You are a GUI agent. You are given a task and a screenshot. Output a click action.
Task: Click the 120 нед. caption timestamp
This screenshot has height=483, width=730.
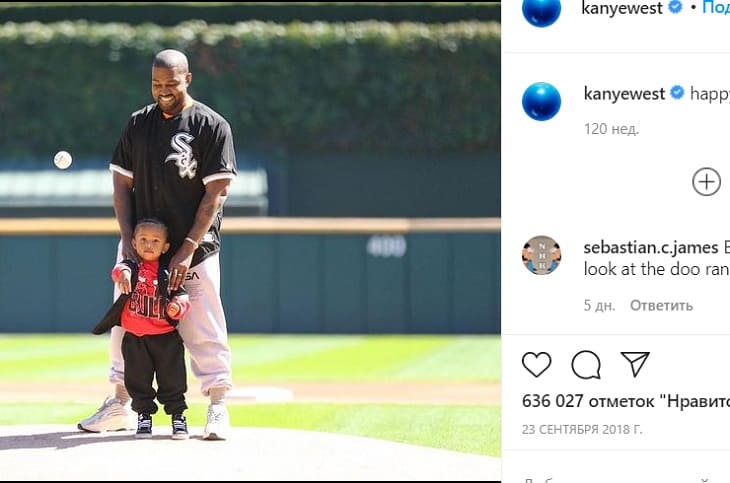click(x=611, y=129)
